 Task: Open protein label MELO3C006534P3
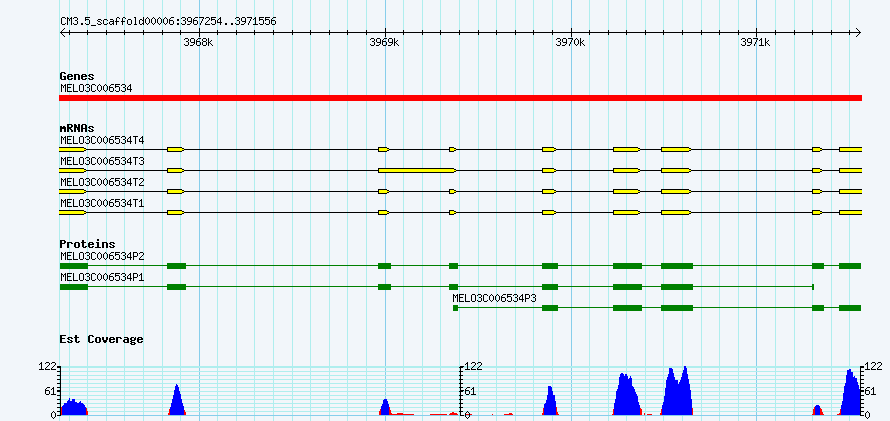[x=494, y=297]
